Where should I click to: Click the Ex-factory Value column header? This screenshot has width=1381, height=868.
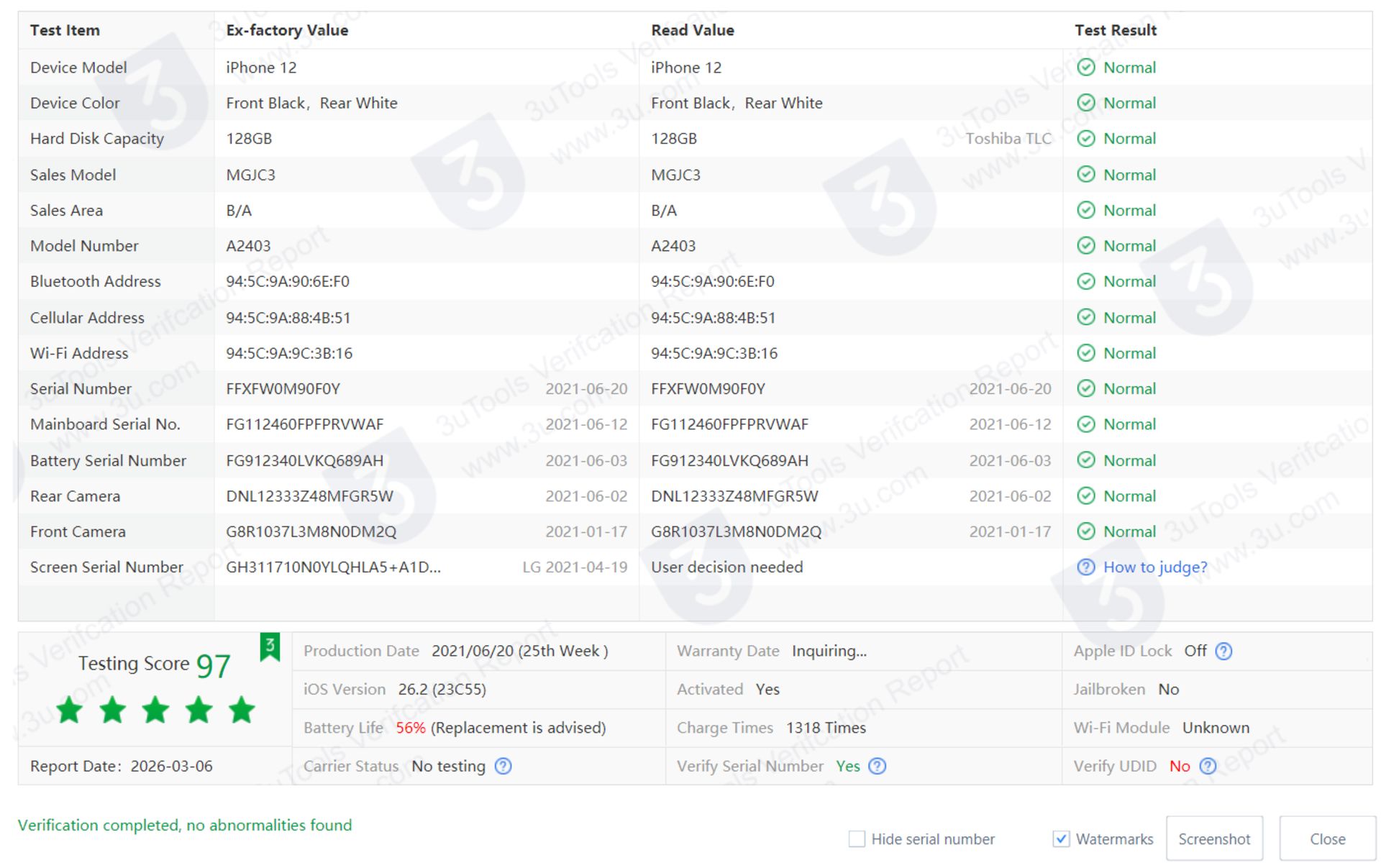tap(287, 30)
